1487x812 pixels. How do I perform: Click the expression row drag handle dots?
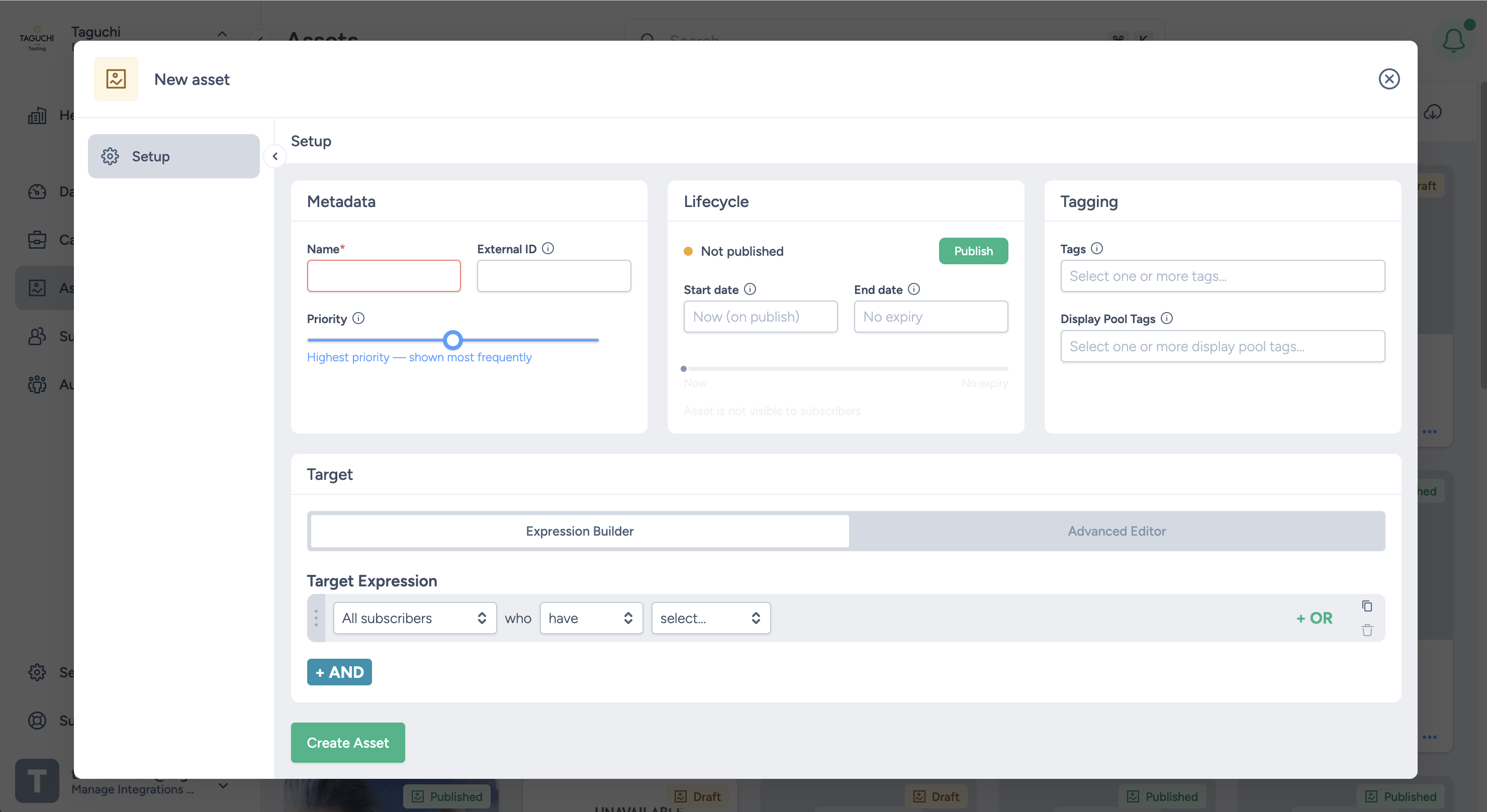(x=316, y=618)
